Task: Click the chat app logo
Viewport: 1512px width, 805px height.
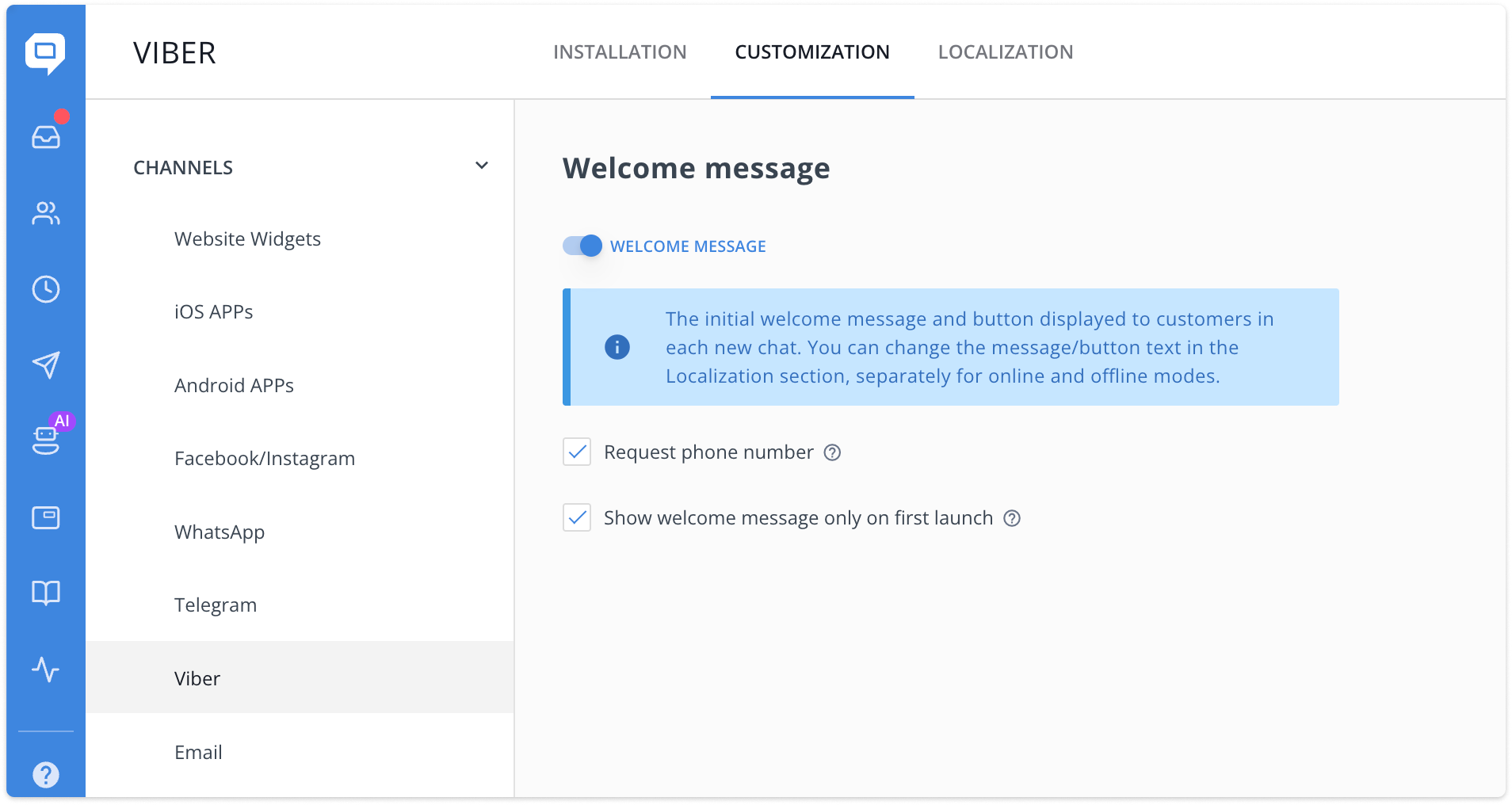Action: pyautogui.click(x=46, y=52)
